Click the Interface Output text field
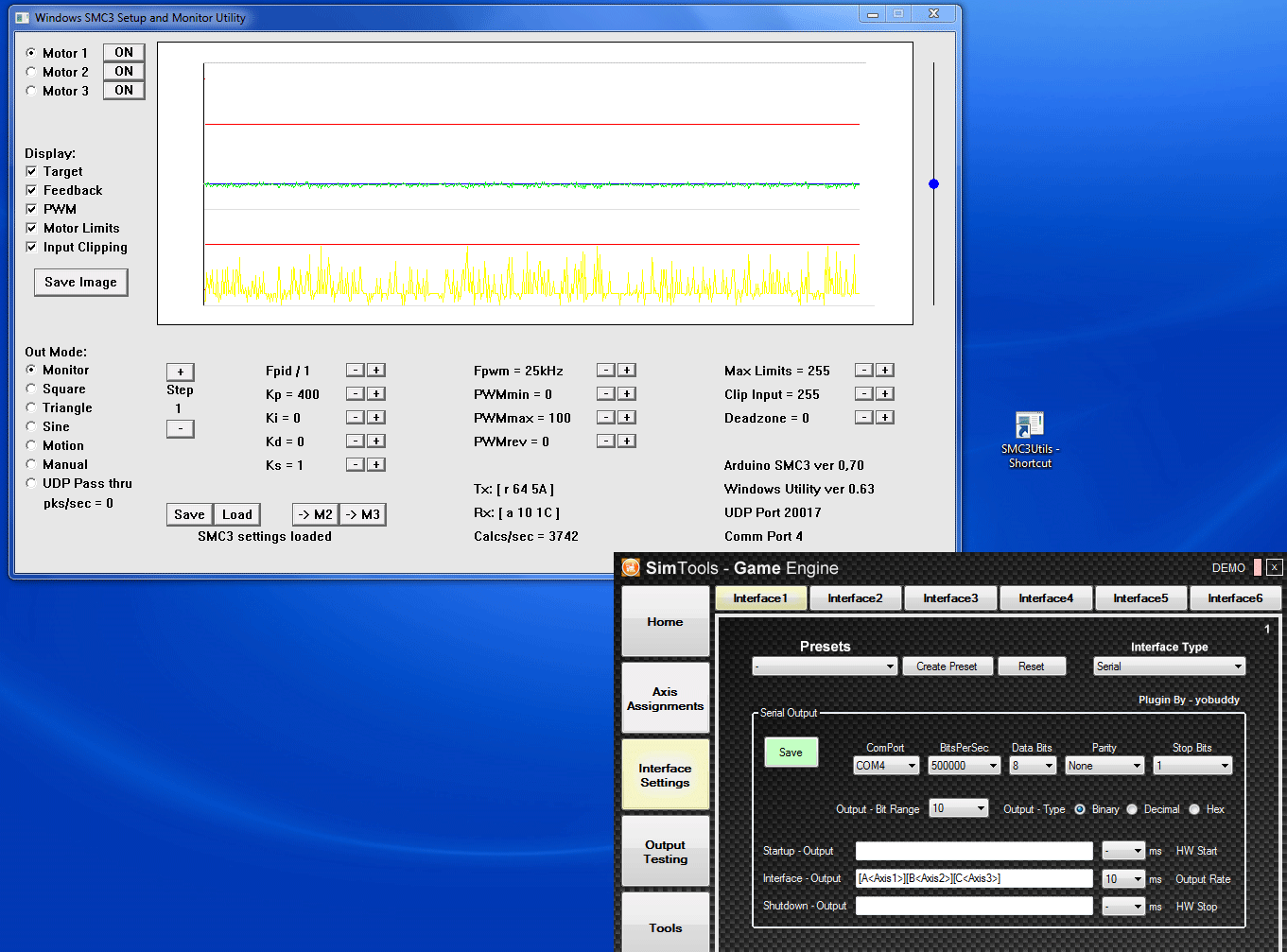Screen dimensions: 1287x952 click(x=974, y=879)
